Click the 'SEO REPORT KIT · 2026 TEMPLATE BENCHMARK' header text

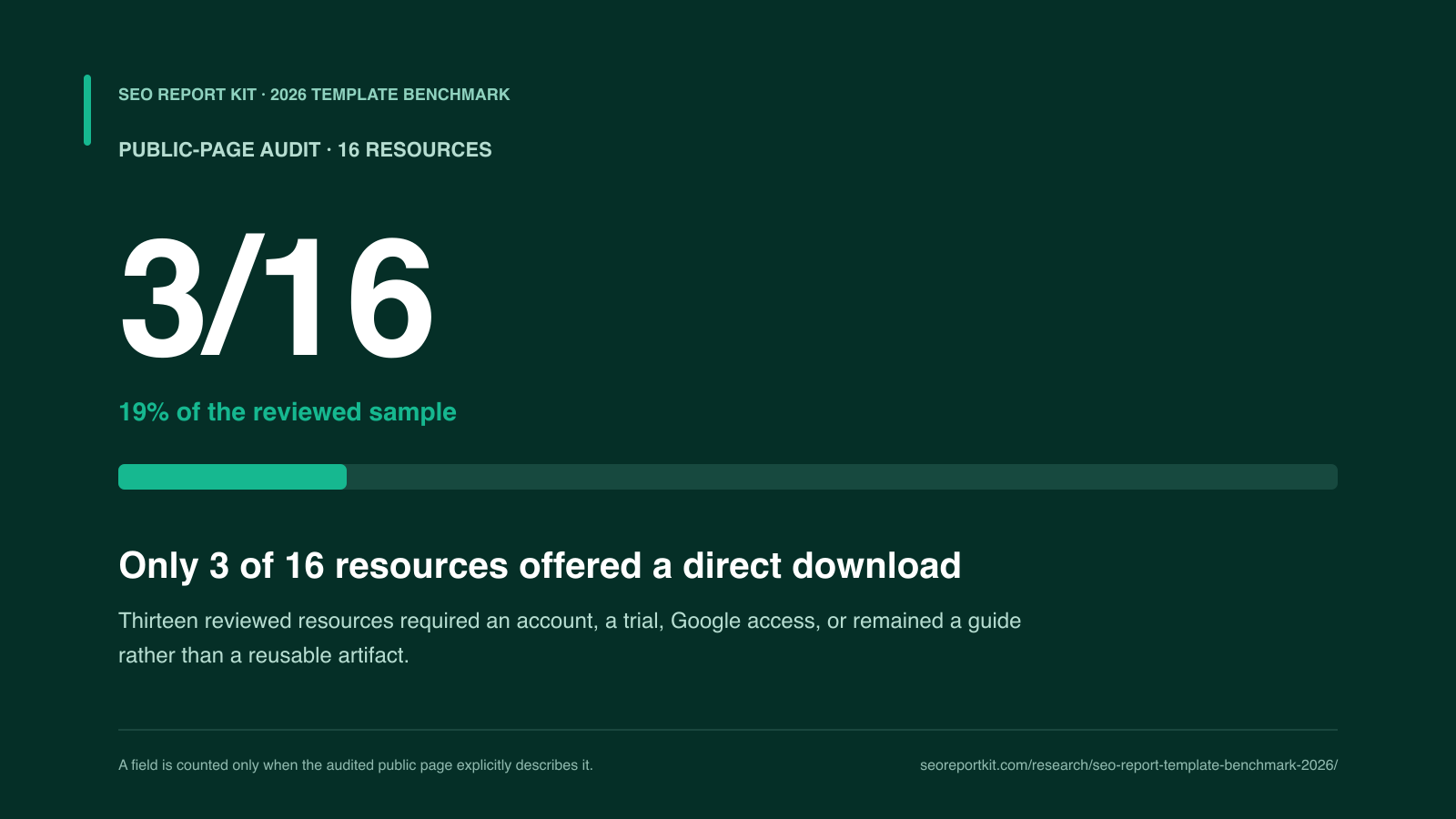[314, 95]
